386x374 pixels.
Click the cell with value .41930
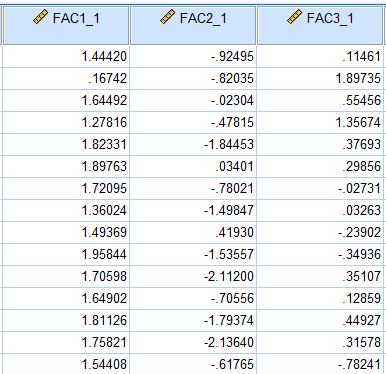click(x=193, y=233)
